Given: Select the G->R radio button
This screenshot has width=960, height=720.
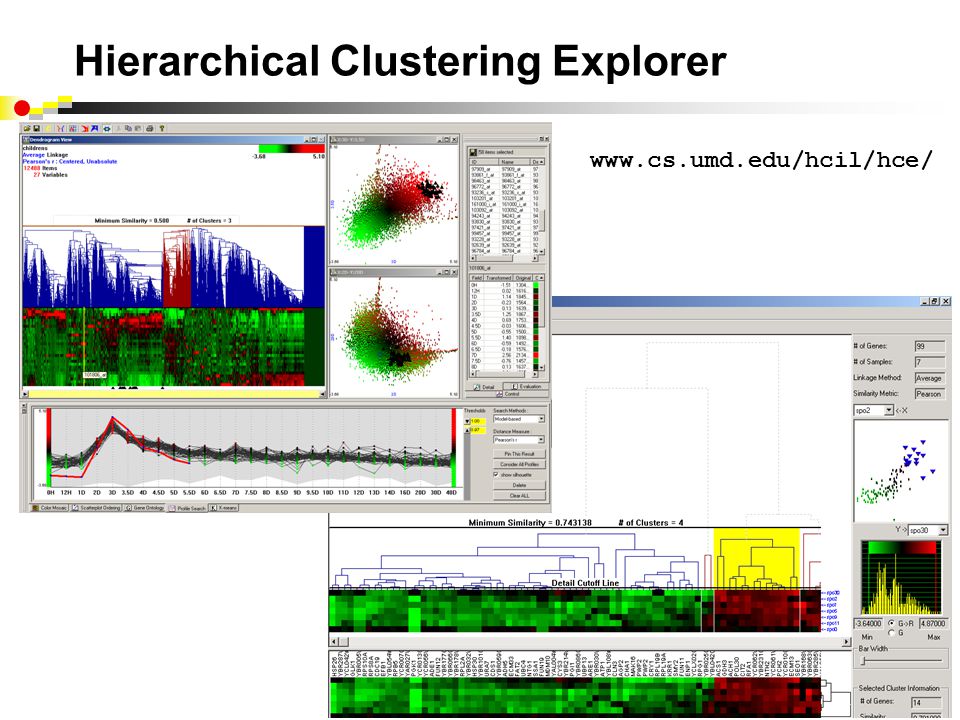Looking at the screenshot, I should point(891,623).
